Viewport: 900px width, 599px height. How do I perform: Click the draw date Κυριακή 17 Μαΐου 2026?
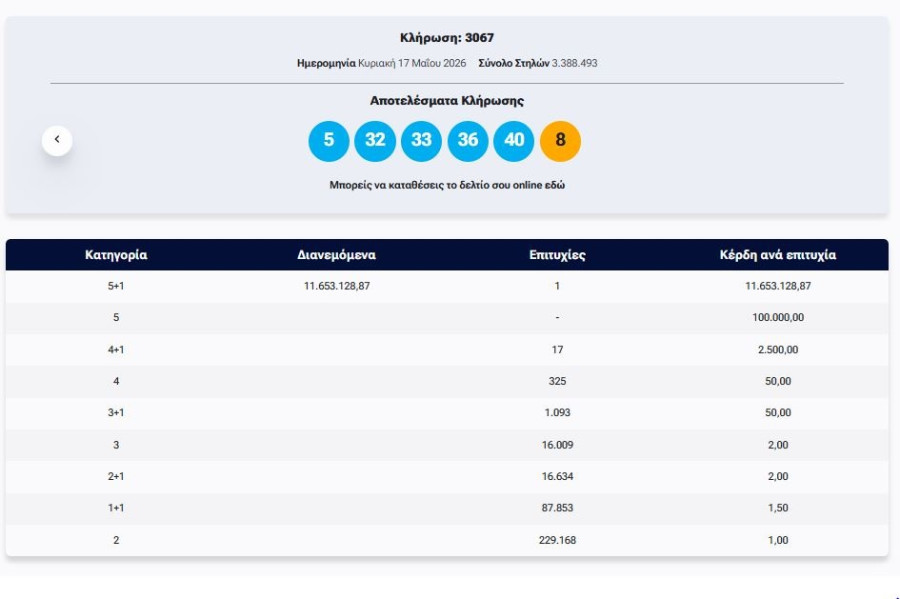click(412, 63)
